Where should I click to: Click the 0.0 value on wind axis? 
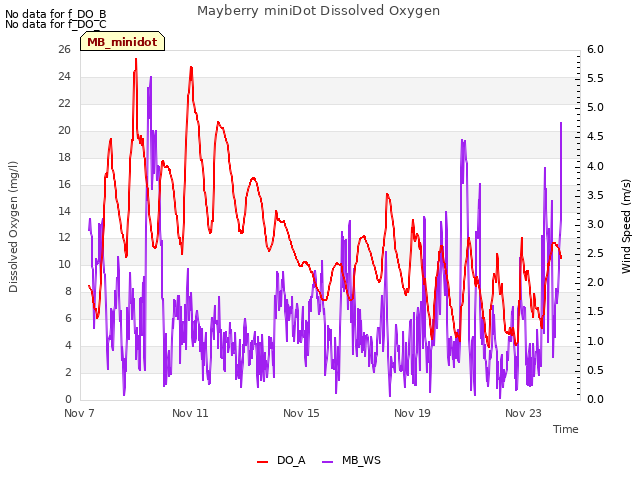(595, 399)
